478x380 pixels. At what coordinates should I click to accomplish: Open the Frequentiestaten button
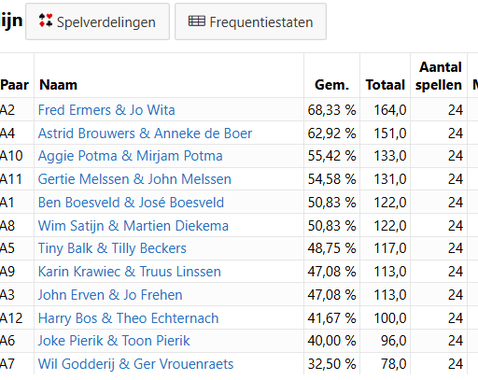251,22
